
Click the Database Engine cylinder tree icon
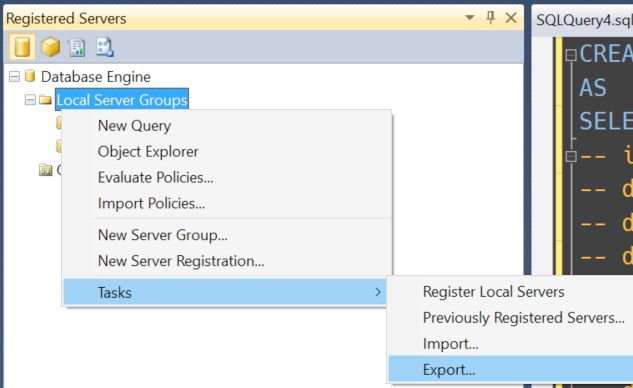(x=30, y=76)
